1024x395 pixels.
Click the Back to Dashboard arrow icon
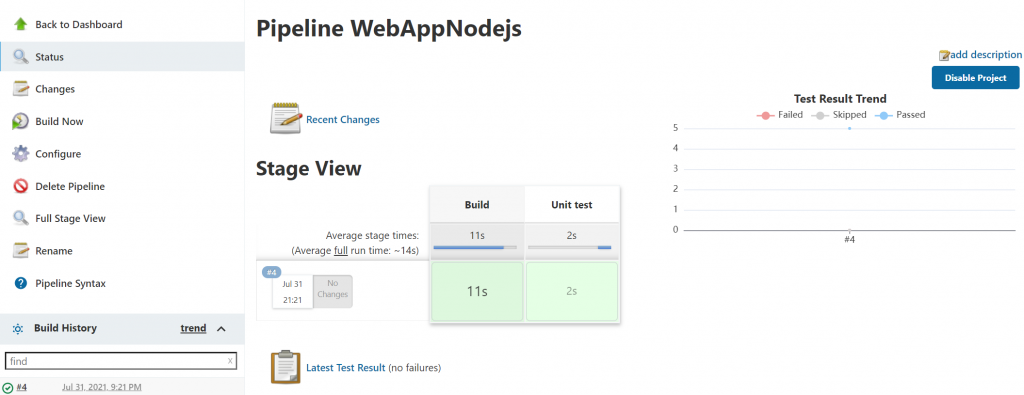pos(21,24)
